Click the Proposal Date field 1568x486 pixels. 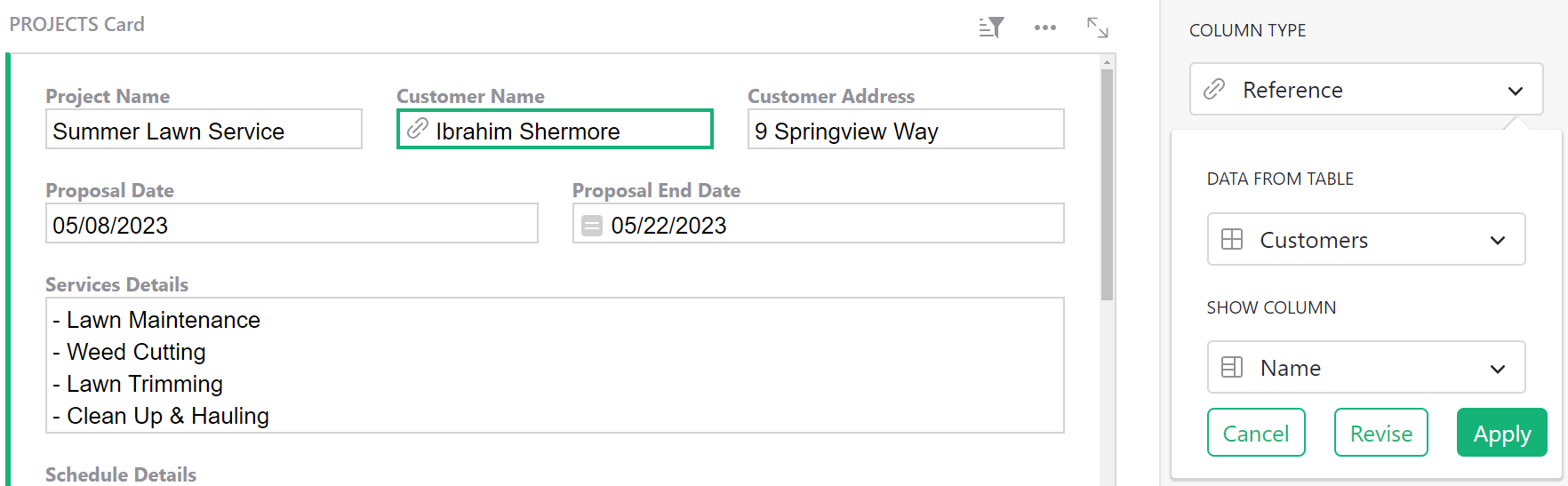tap(292, 224)
